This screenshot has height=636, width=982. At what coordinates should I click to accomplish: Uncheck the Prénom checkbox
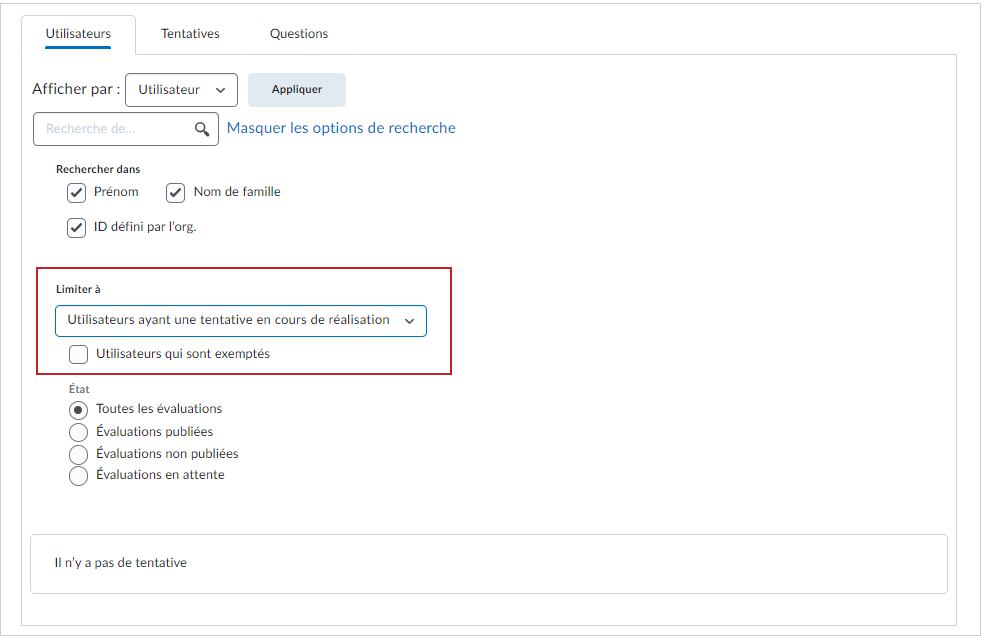76,193
